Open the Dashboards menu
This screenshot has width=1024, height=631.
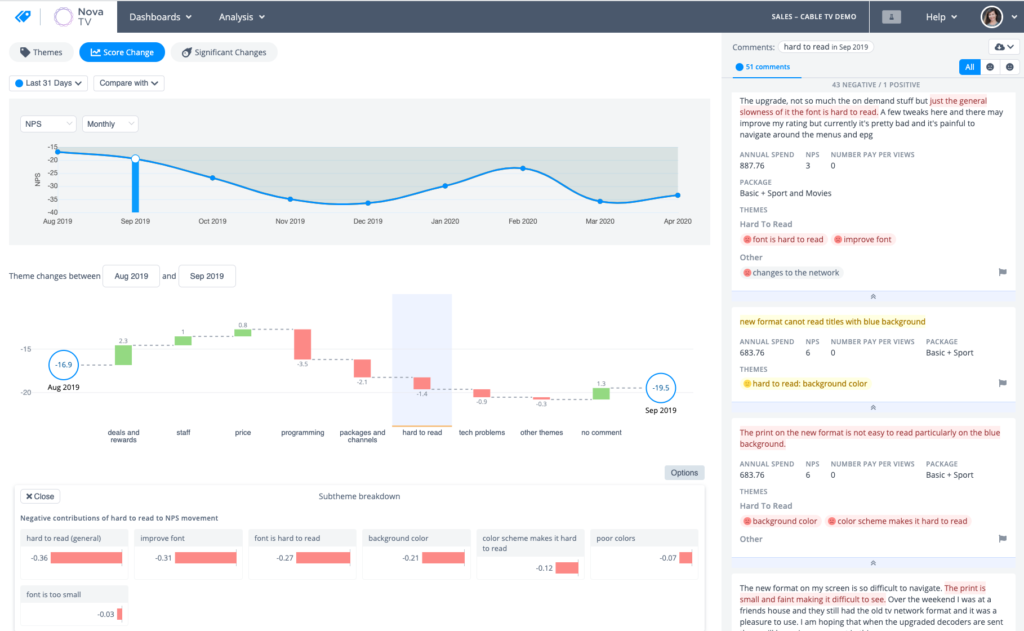(160, 17)
